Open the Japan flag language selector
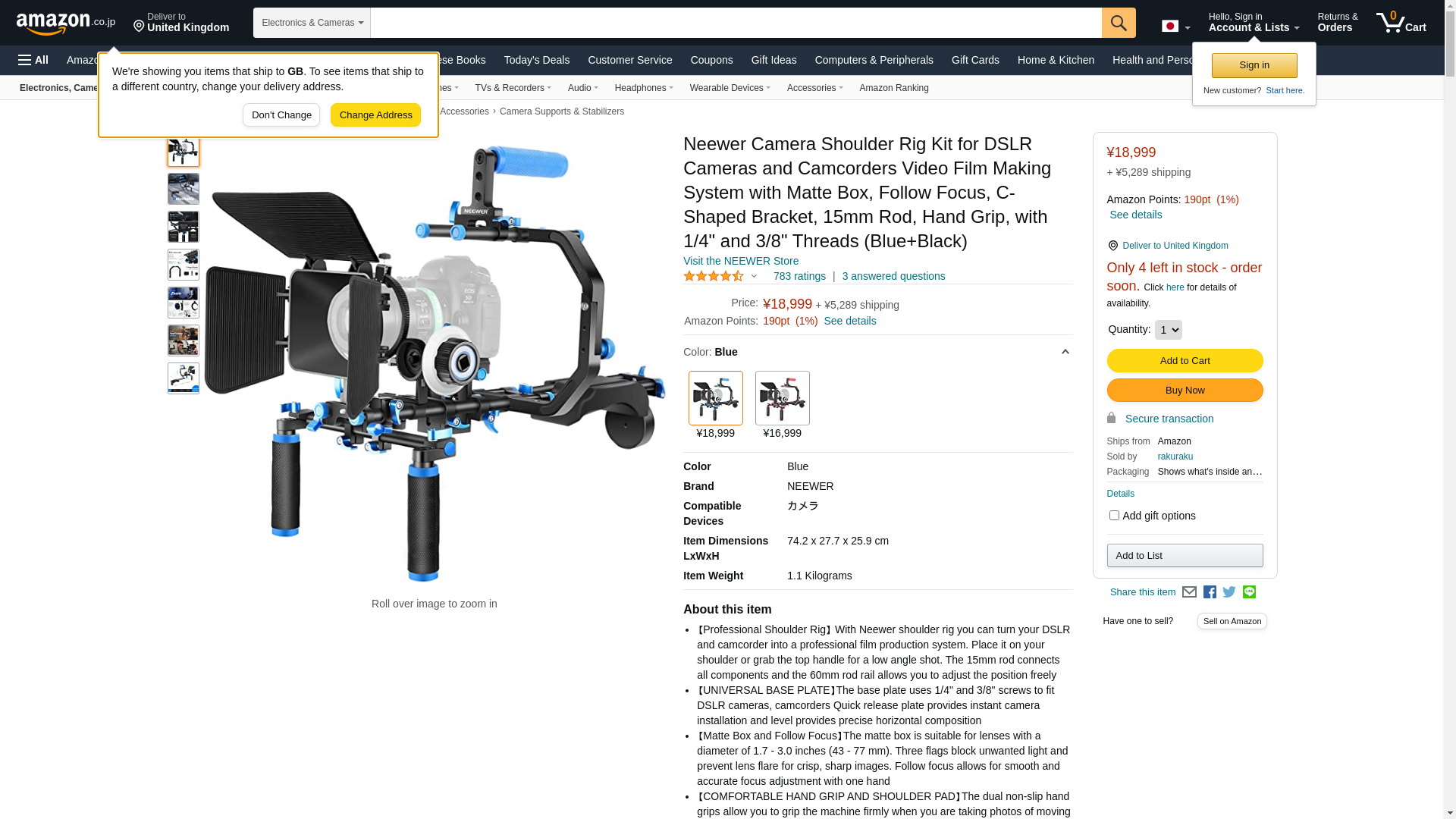 [x=1175, y=27]
